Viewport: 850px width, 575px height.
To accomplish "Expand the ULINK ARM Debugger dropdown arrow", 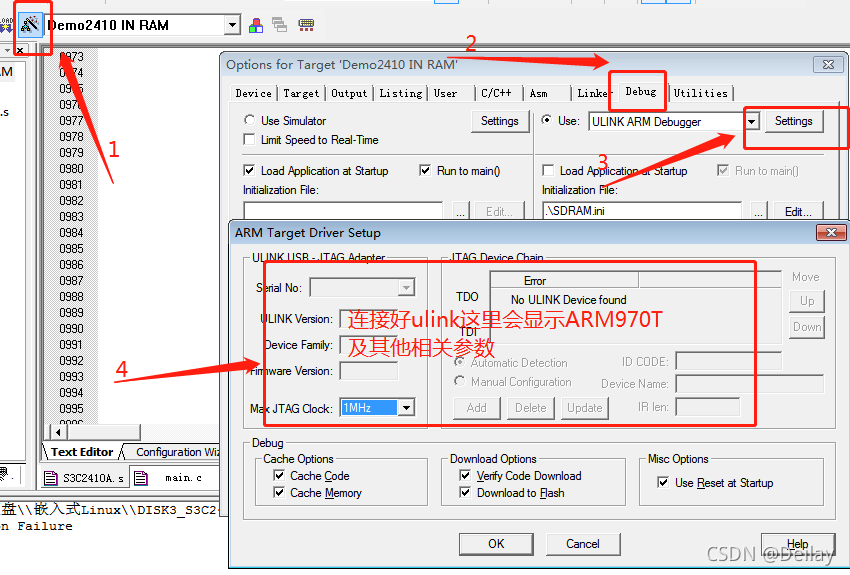I will pyautogui.click(x=751, y=121).
